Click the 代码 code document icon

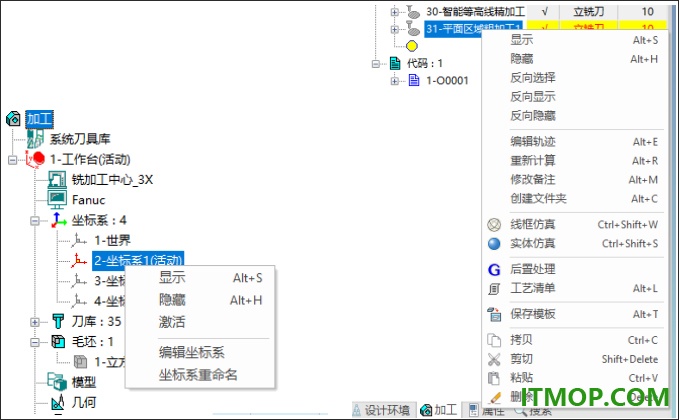pyautogui.click(x=395, y=63)
